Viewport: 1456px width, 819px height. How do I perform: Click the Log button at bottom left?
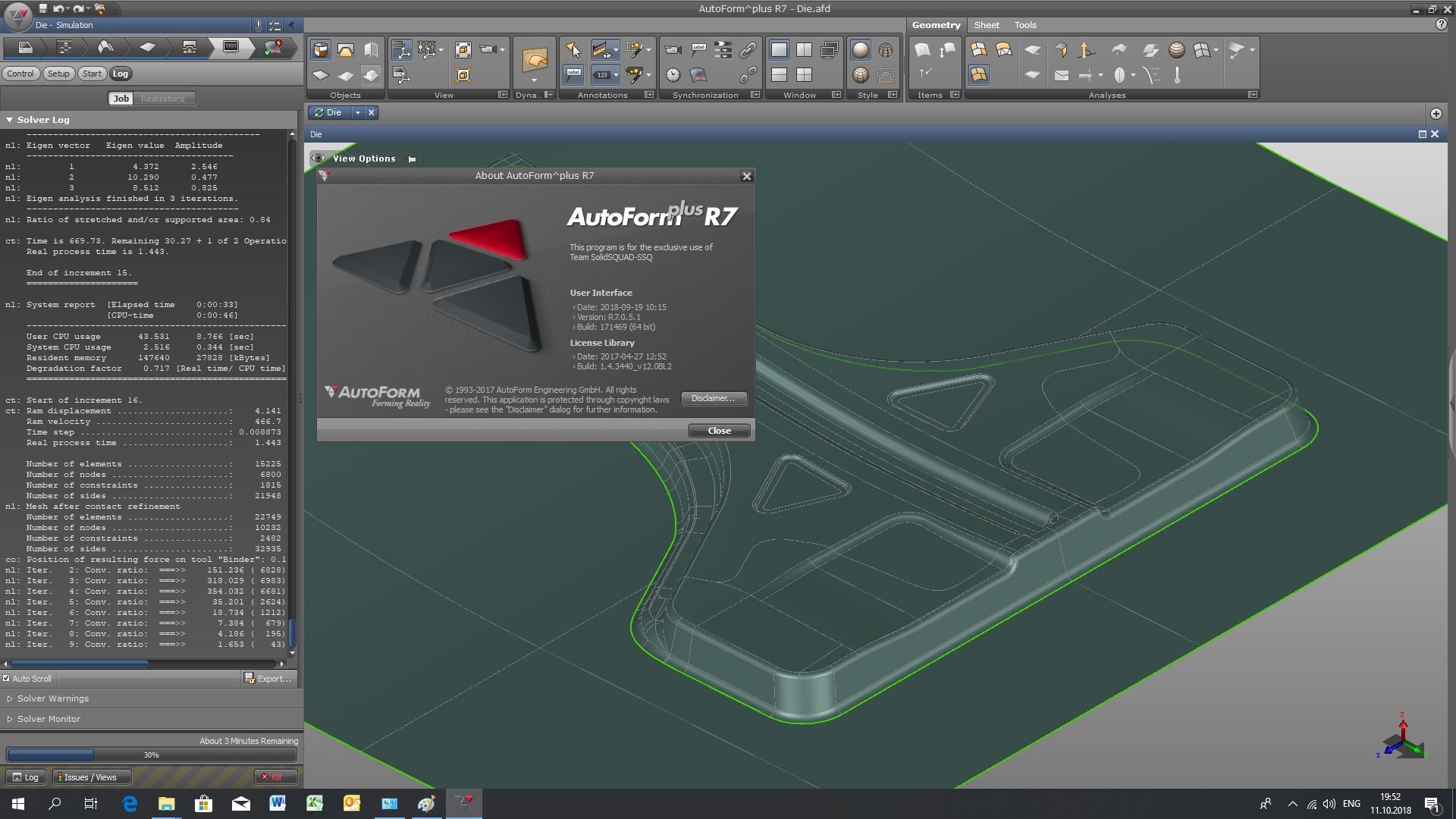26,777
